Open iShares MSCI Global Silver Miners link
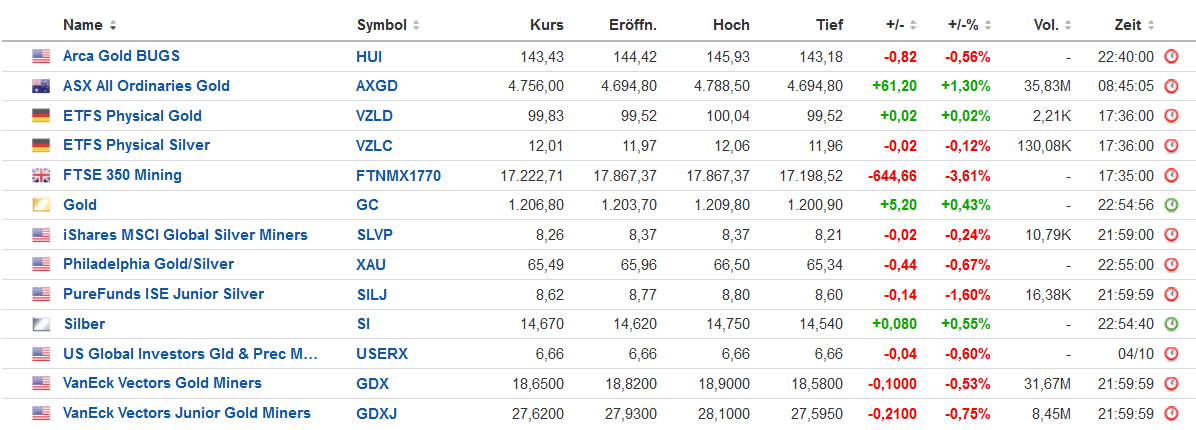1196x430 pixels. point(185,235)
